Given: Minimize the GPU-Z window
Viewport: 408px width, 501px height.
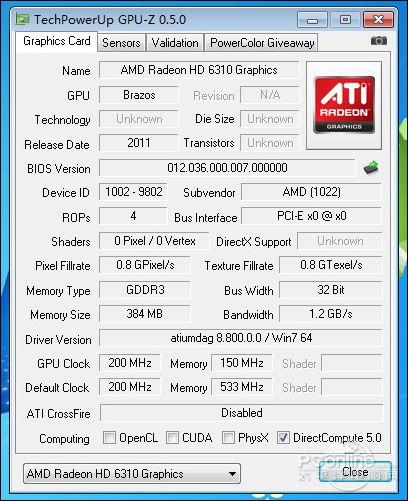Looking at the screenshot, I should click(x=312, y=20).
